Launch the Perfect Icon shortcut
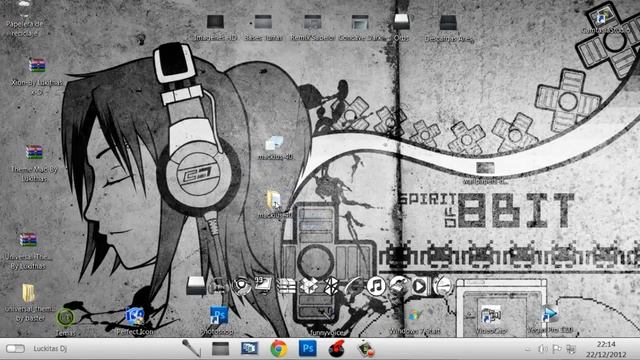The height and width of the screenshot is (360, 640). click(135, 317)
